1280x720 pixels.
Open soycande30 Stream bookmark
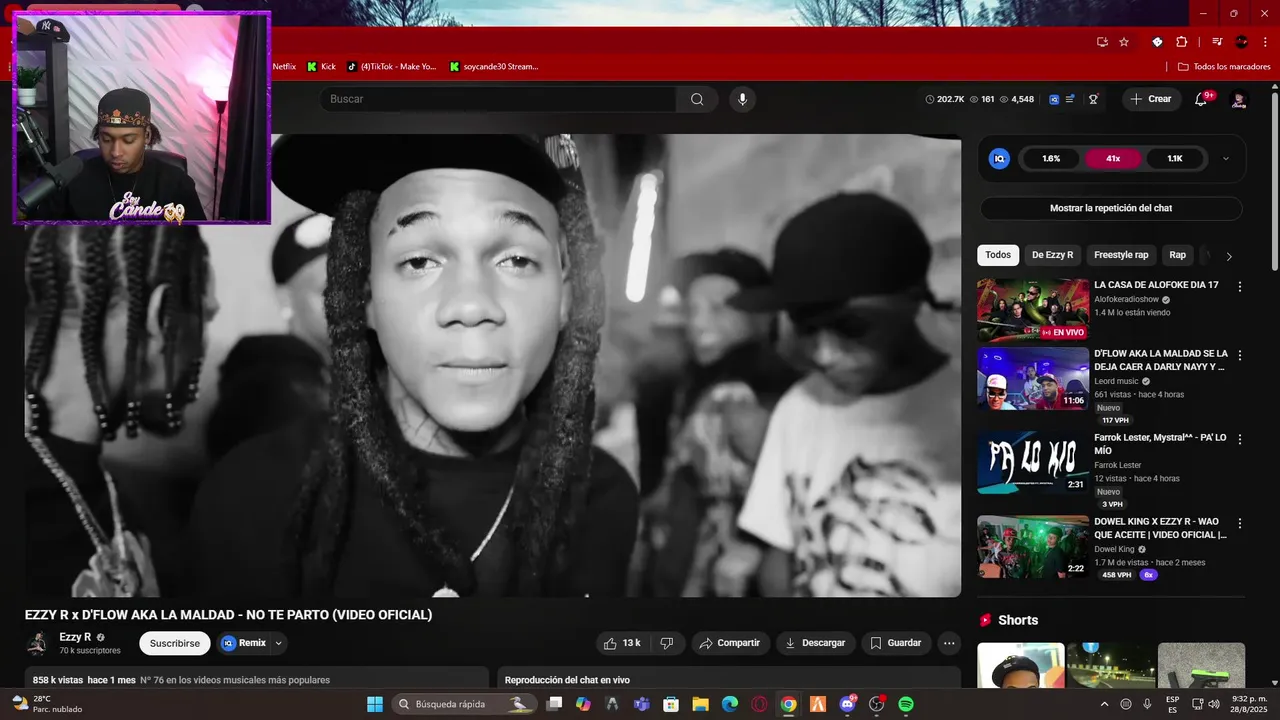tap(494, 66)
